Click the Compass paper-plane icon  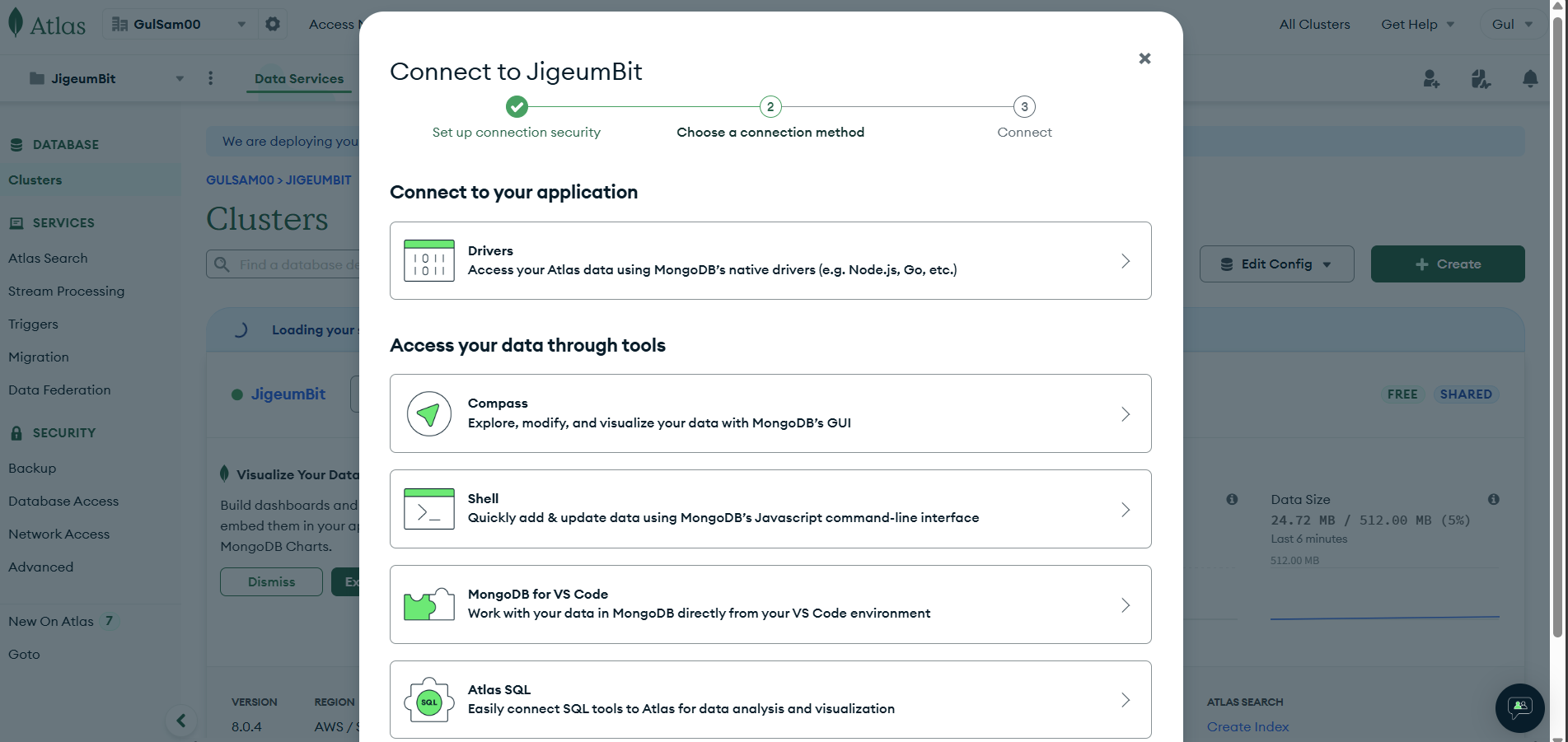click(428, 413)
